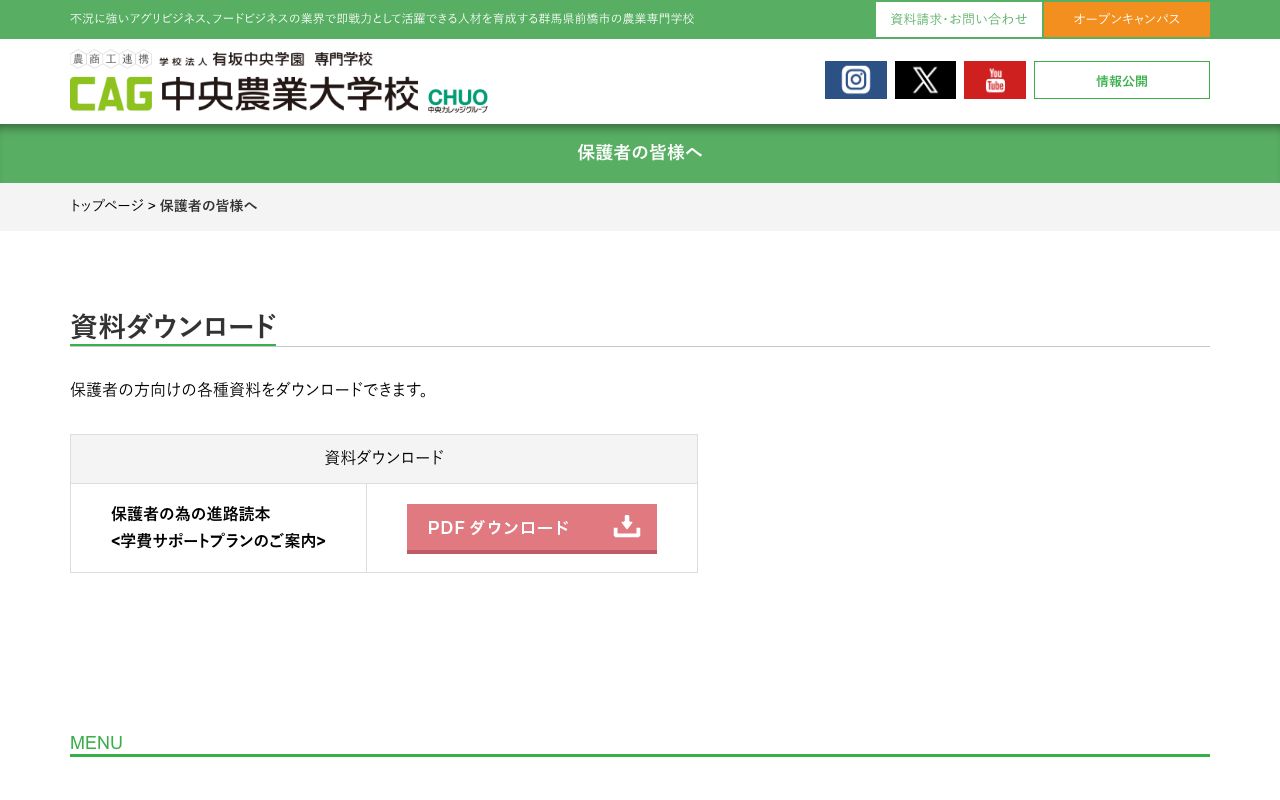Click the download arrow icon on the PDF button
This screenshot has height=800, width=1280.
click(x=627, y=525)
